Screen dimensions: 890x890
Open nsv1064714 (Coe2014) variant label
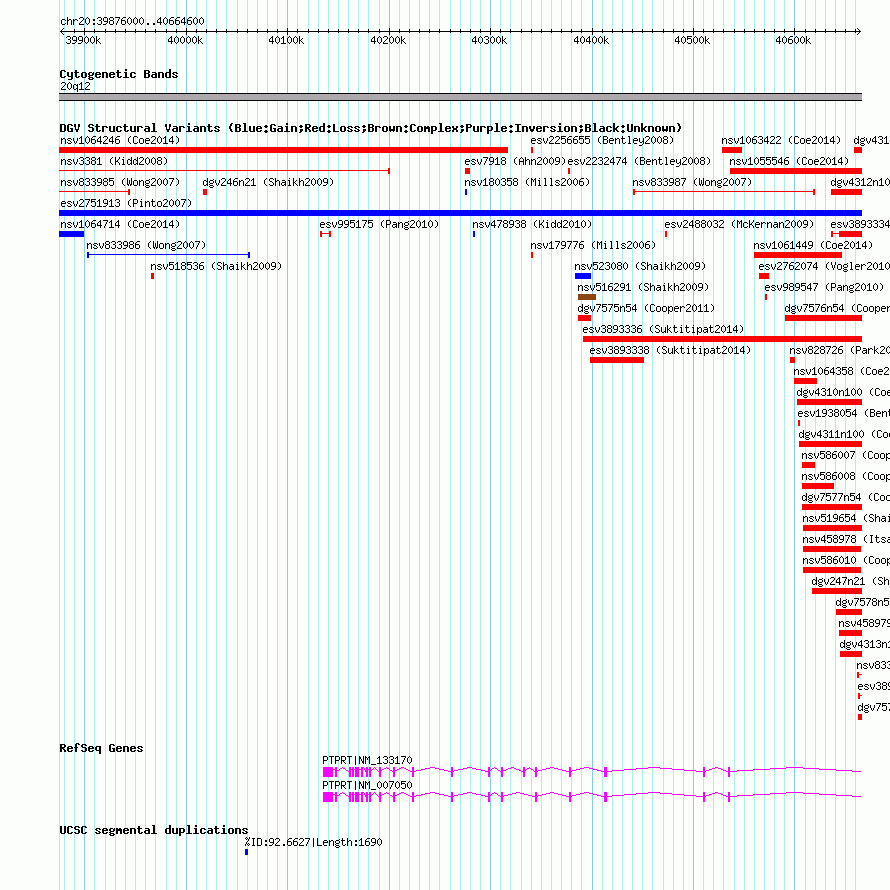[x=120, y=224]
